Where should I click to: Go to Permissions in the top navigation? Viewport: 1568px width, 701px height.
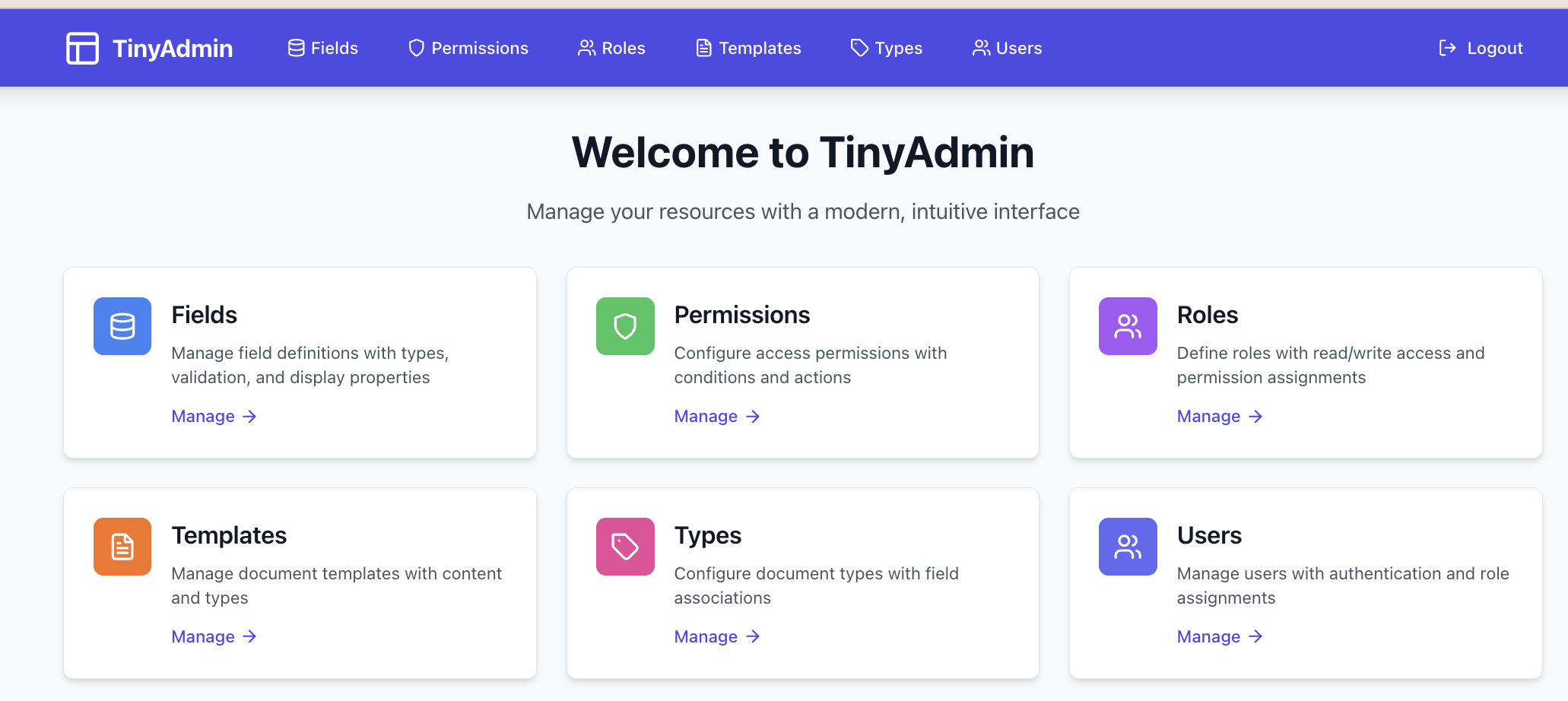[x=468, y=49]
